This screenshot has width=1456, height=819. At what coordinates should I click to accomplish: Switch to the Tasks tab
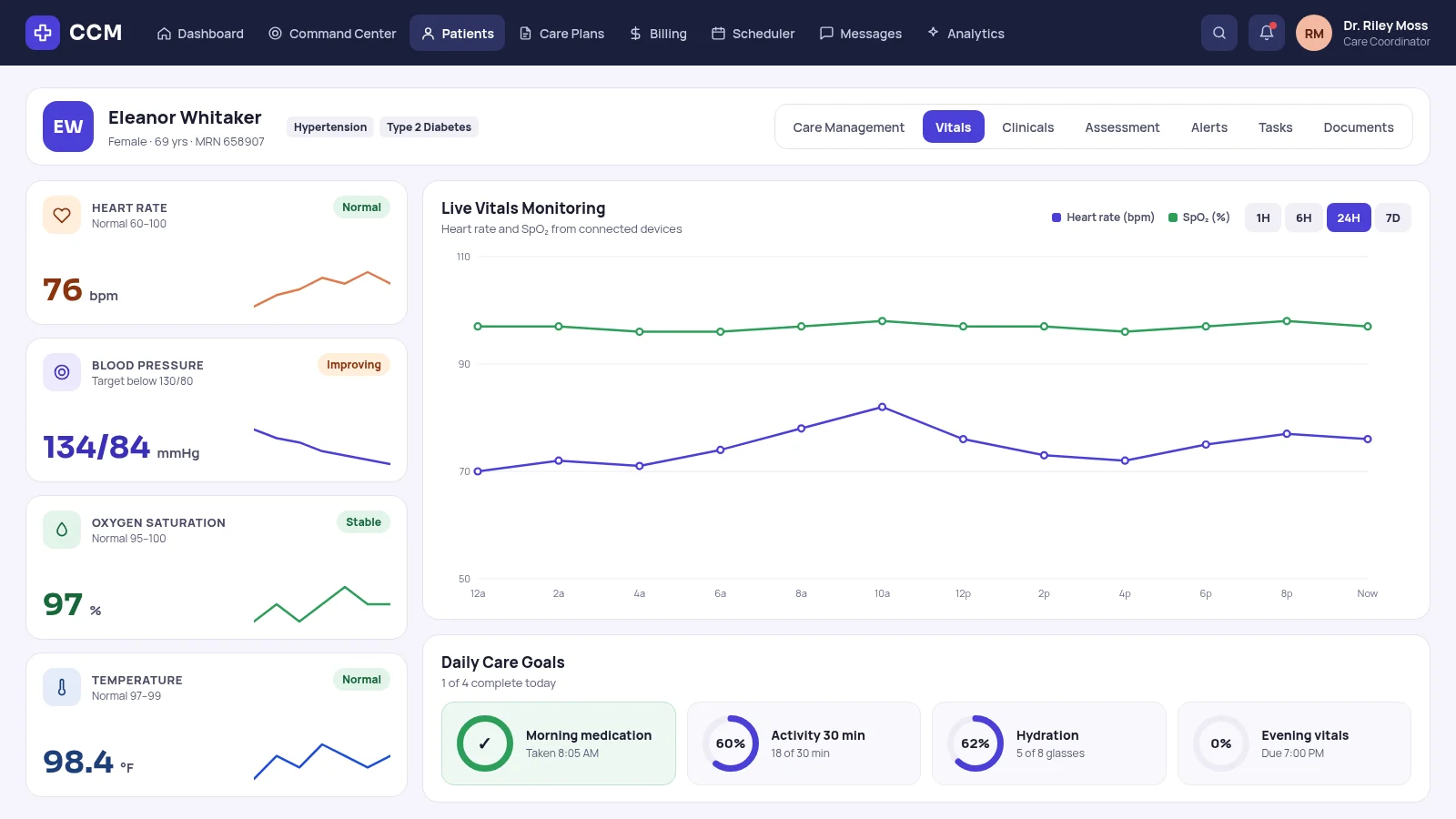1276,127
